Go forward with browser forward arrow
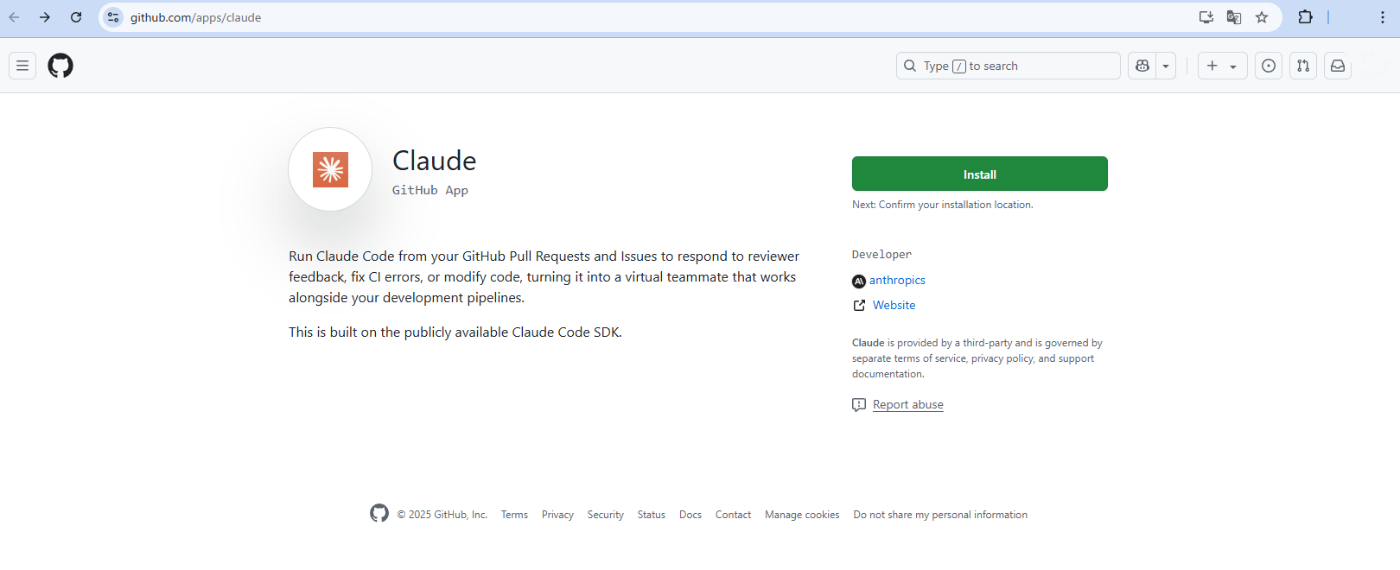This screenshot has width=1400, height=570. (x=45, y=17)
